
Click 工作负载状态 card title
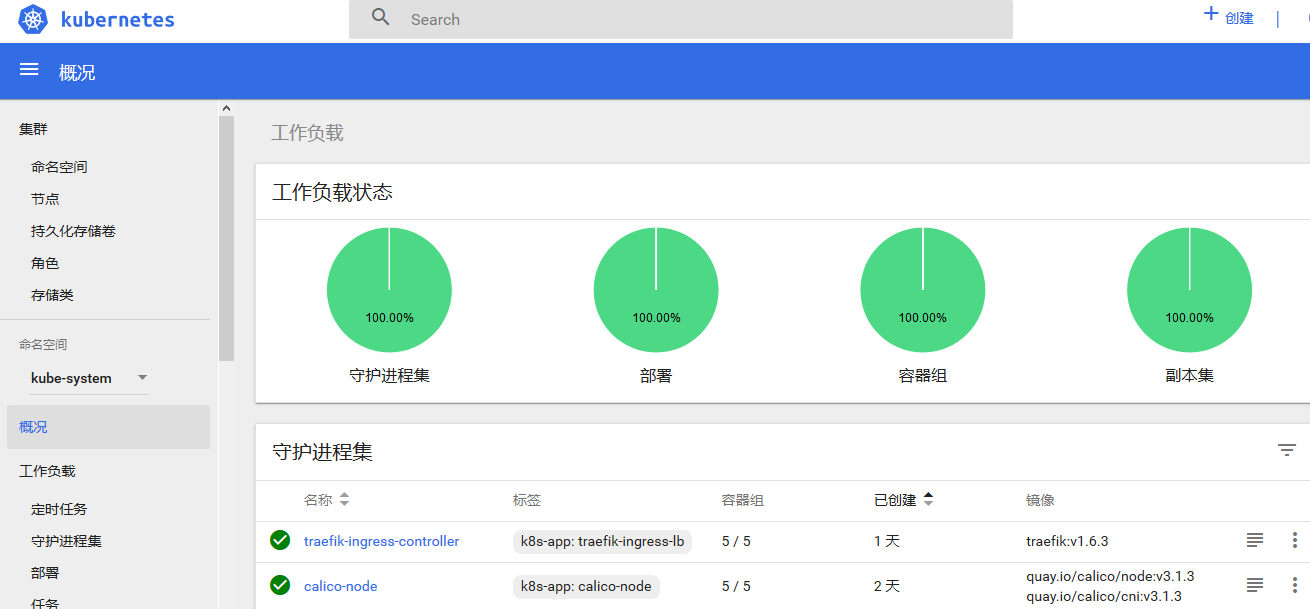click(x=333, y=192)
